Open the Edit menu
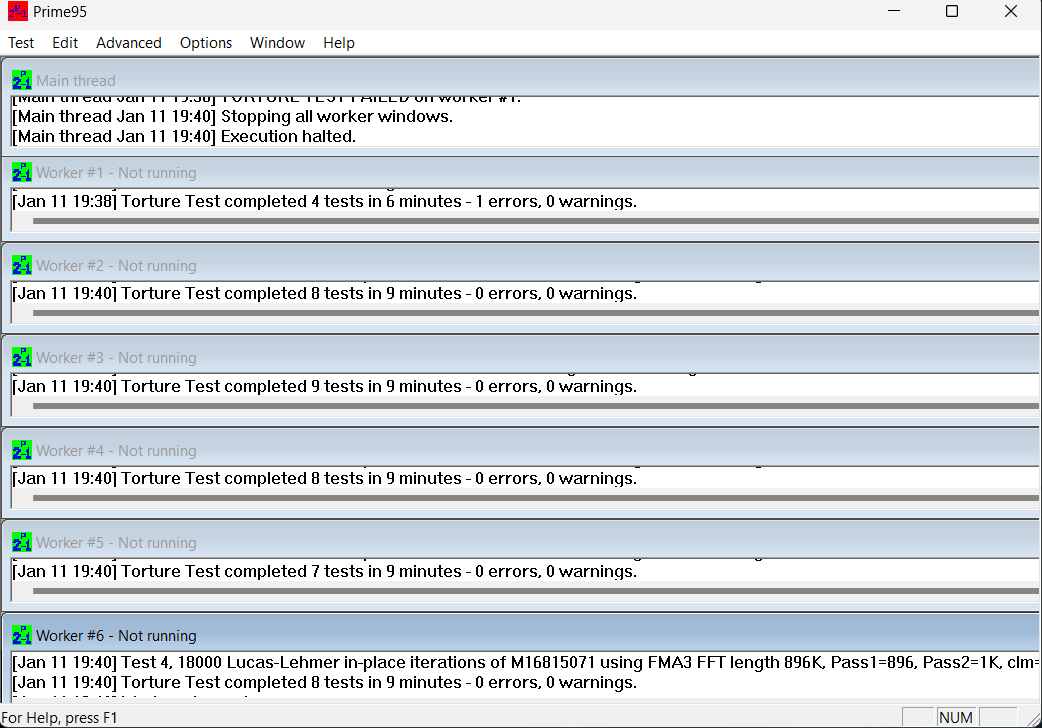Viewport: 1042px width, 728px height. 65,43
